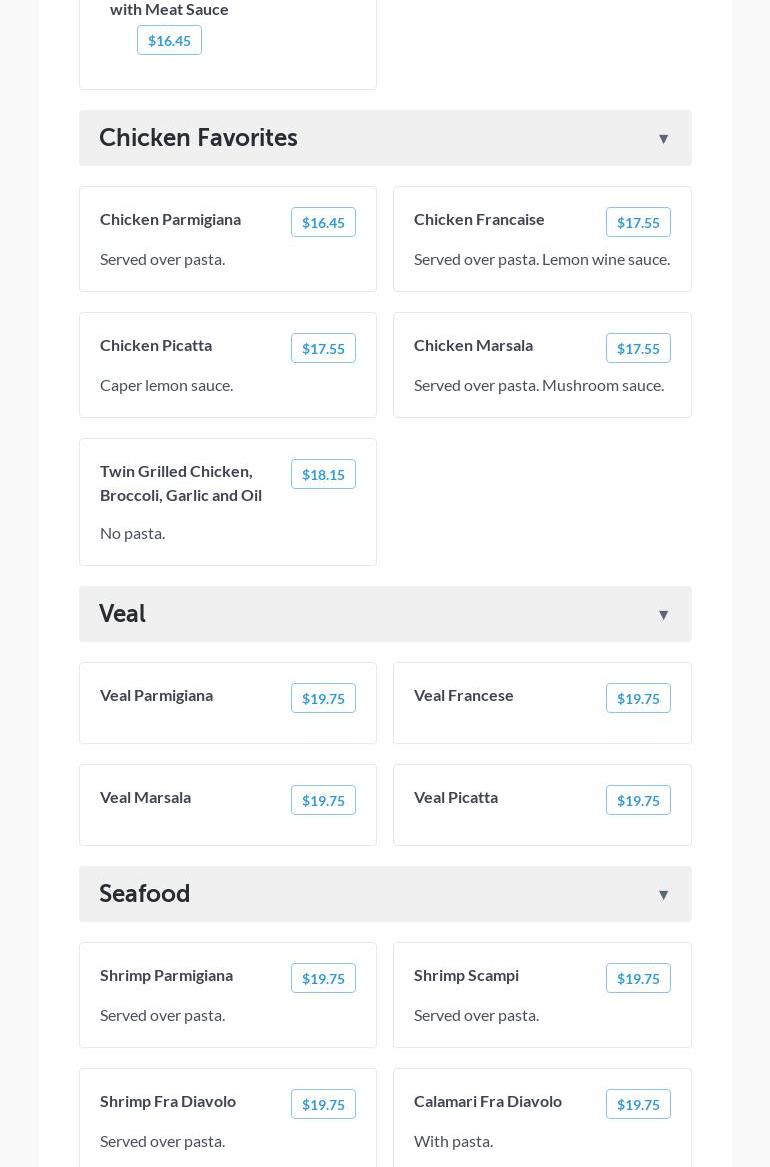Click the Veal Parmigiana price button
This screenshot has width=770, height=1167.
click(x=323, y=699)
